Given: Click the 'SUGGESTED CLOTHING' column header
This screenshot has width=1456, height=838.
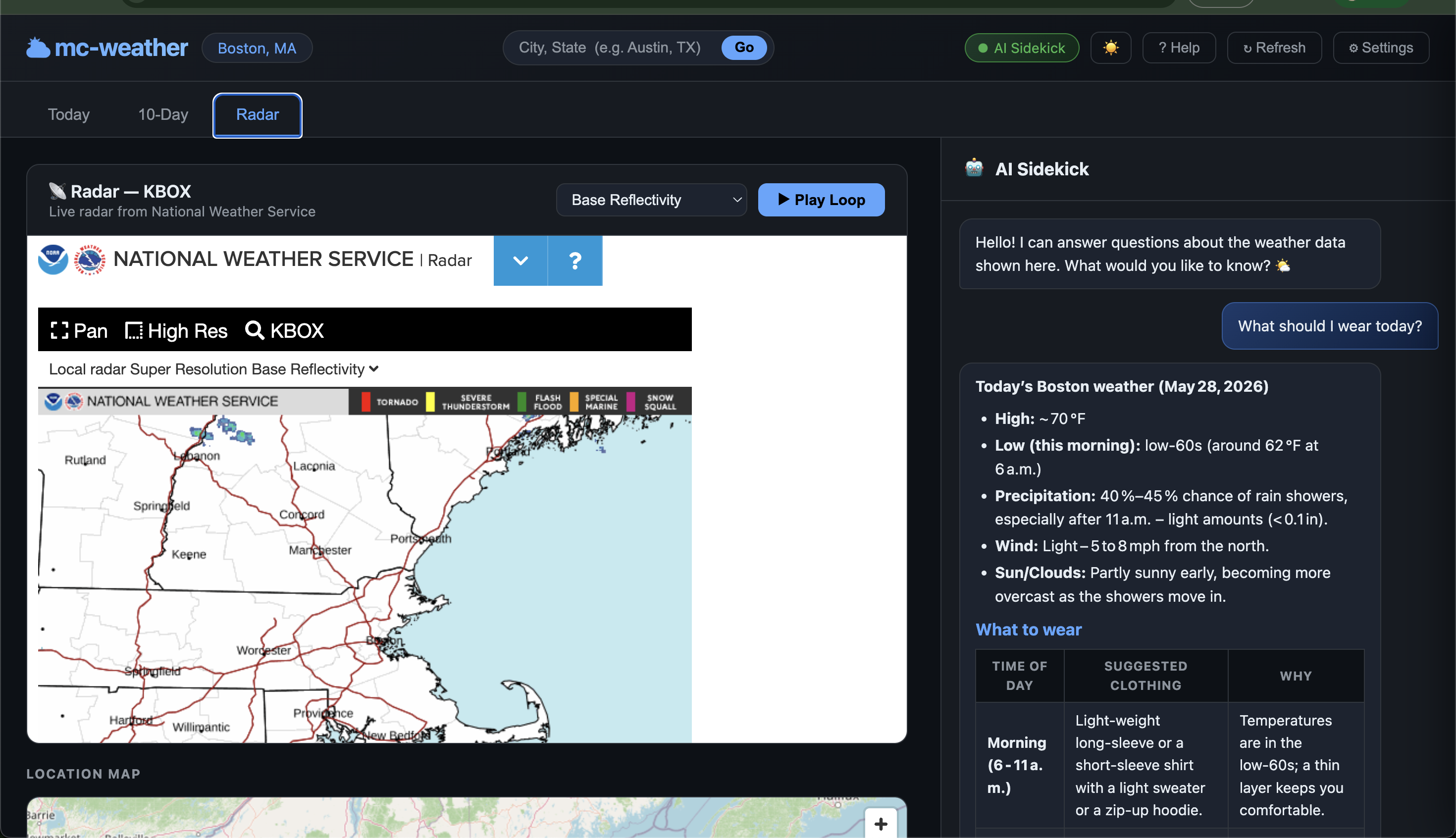Looking at the screenshot, I should 1145,676.
